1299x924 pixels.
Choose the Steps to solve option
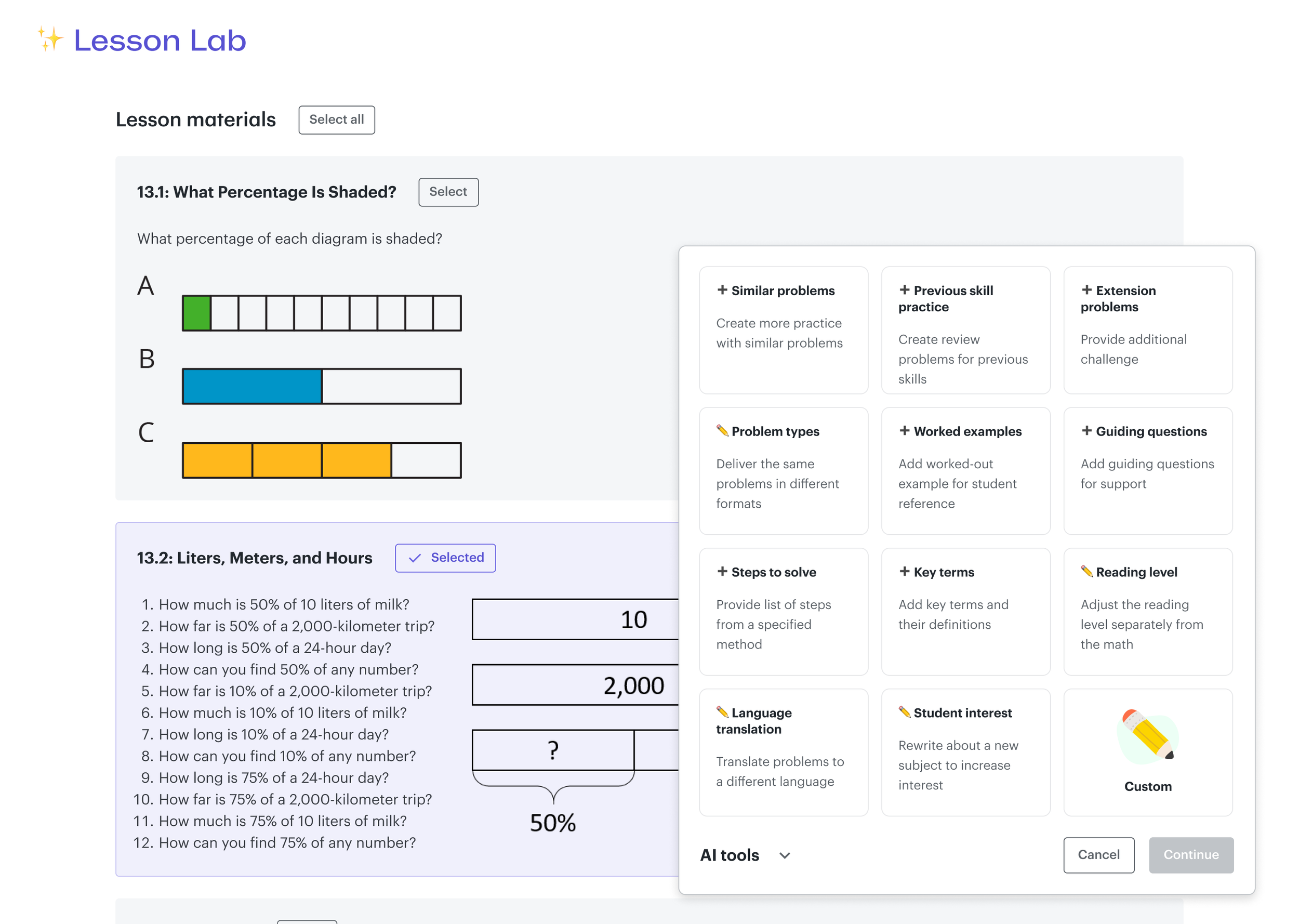783,611
